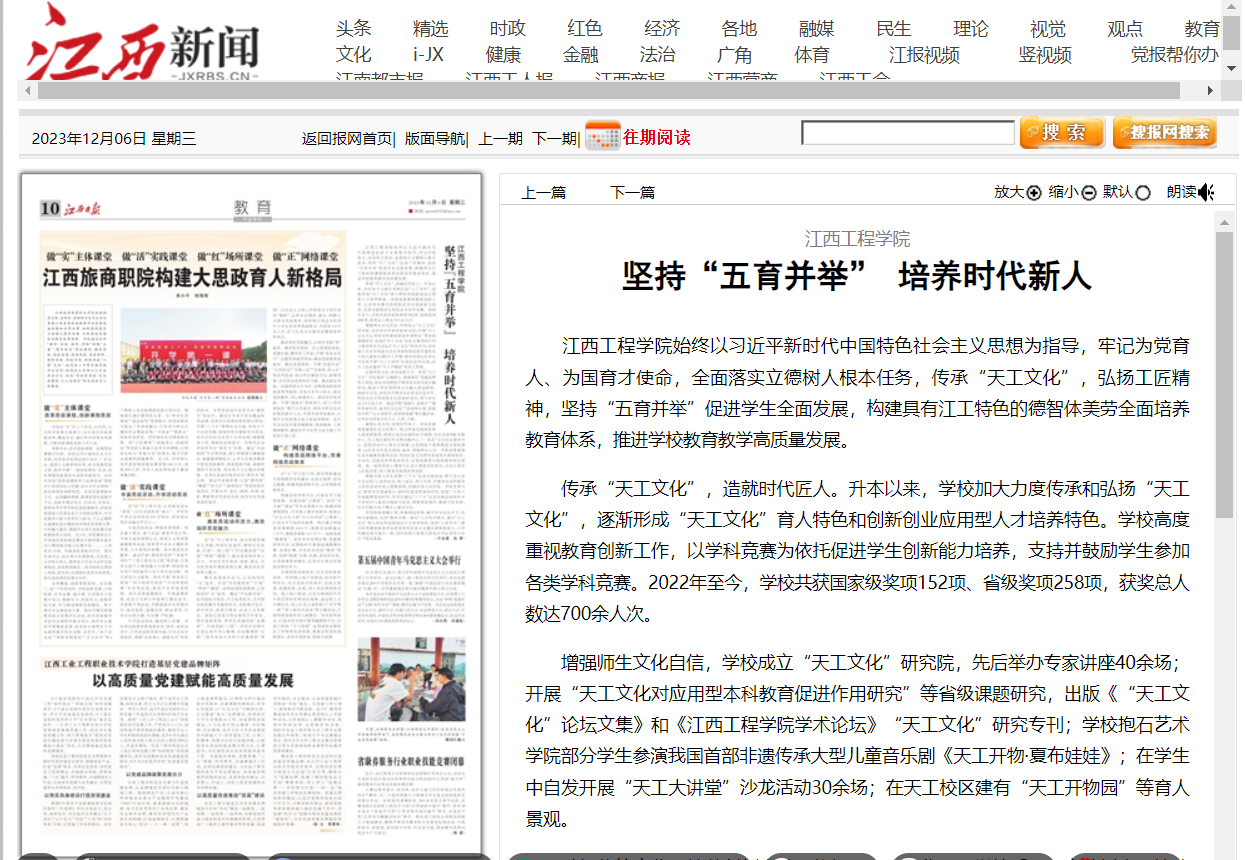Go to 下一篇 next article
Viewport: 1245px width, 860px height.
pyautogui.click(x=632, y=193)
